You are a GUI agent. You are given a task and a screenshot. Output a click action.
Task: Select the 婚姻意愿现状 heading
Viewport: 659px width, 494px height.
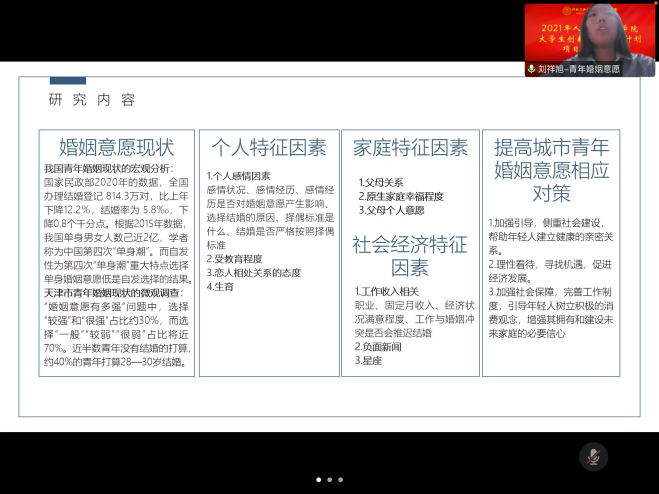[x=117, y=148]
